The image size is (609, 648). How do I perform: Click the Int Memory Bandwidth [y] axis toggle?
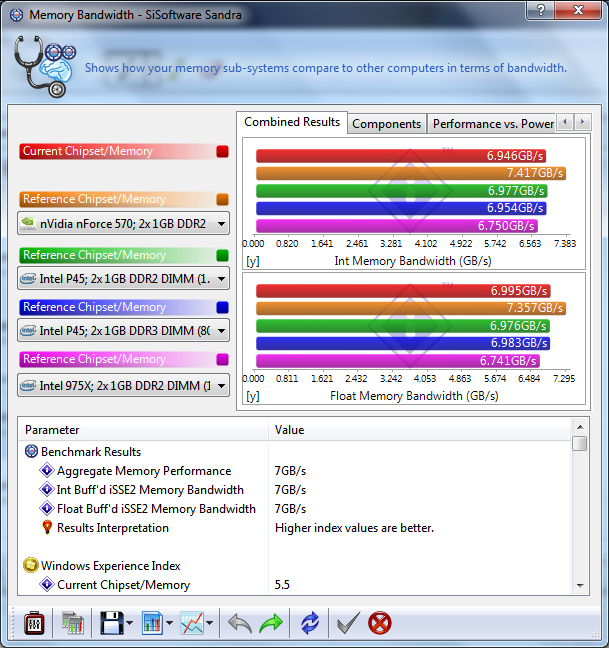[x=252, y=261]
